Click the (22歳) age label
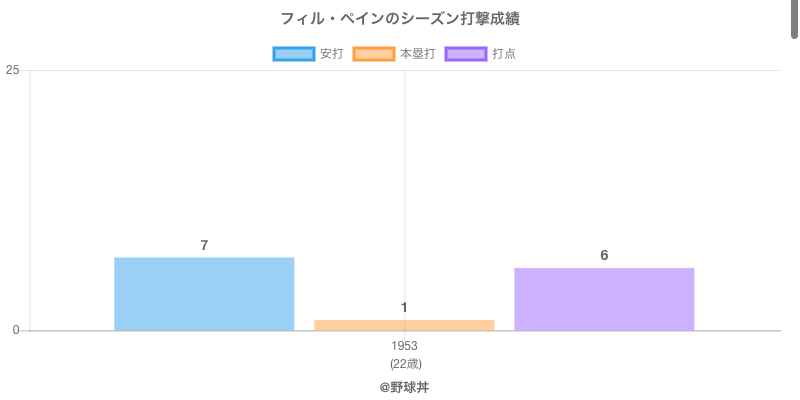800x400 pixels. point(405,363)
